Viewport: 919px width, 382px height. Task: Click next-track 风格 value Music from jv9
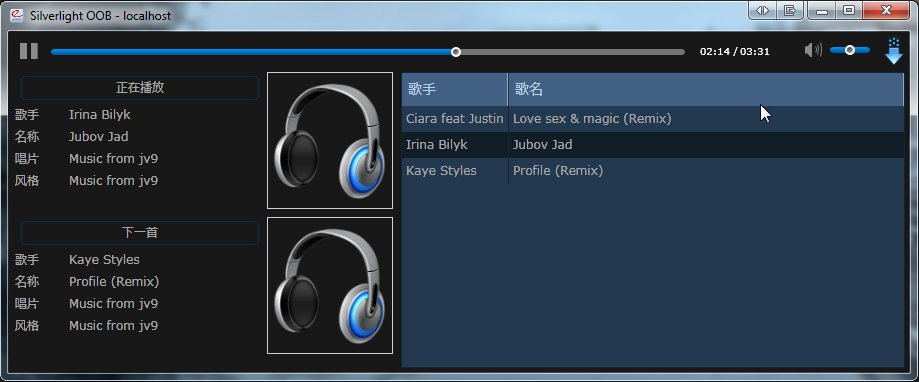pyautogui.click(x=114, y=326)
